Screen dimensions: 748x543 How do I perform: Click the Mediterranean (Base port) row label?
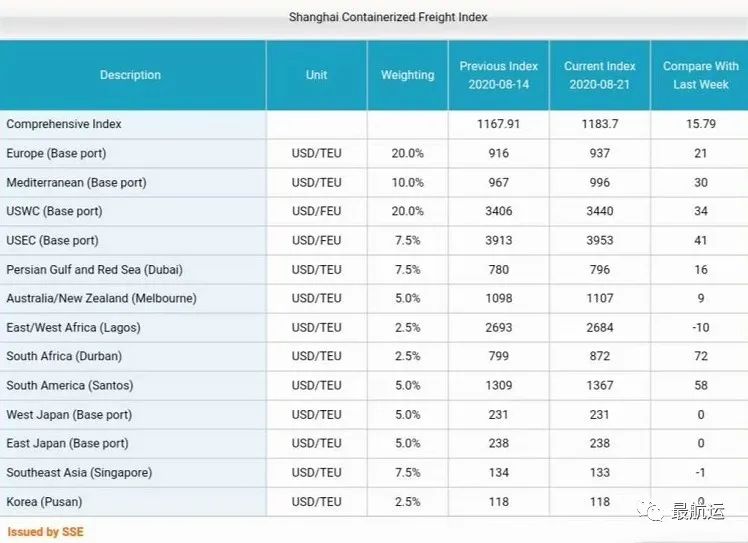(x=76, y=182)
